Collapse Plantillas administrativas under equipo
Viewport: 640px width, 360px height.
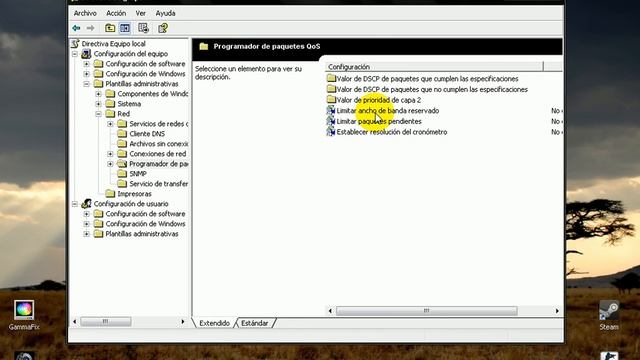pyautogui.click(x=87, y=84)
